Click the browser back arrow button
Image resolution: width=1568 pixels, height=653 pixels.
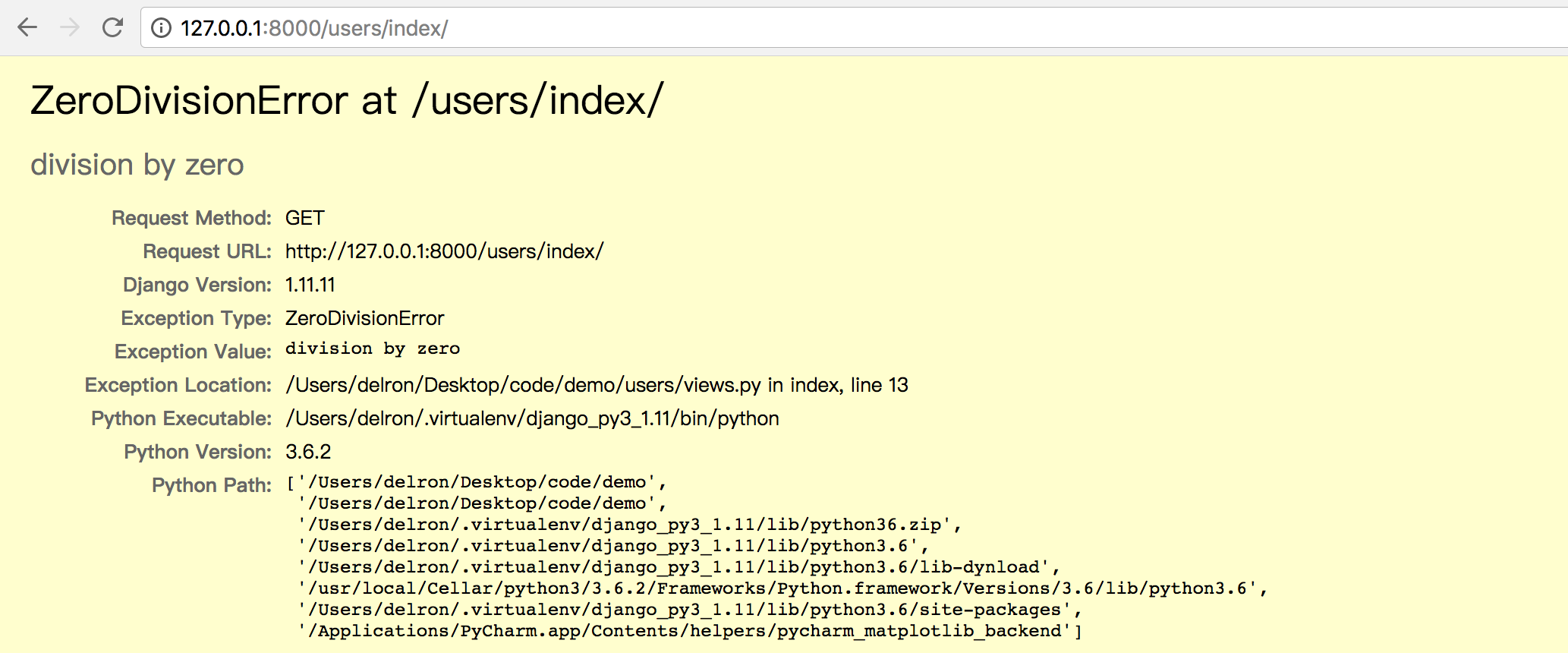tap(27, 28)
